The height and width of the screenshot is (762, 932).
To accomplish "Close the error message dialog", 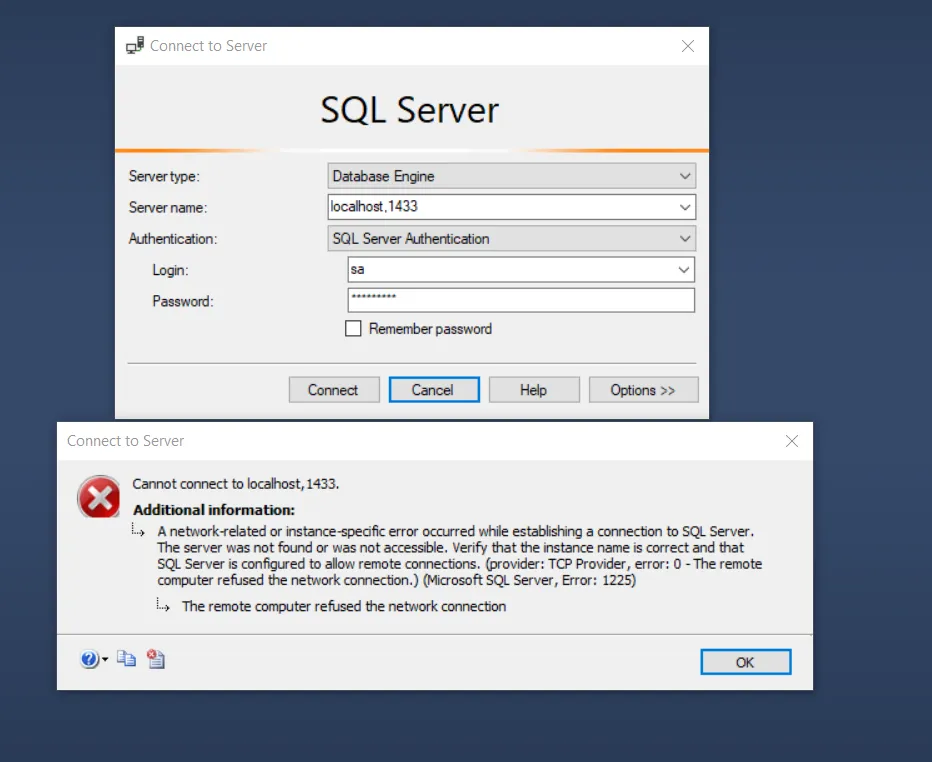I will click(x=792, y=441).
